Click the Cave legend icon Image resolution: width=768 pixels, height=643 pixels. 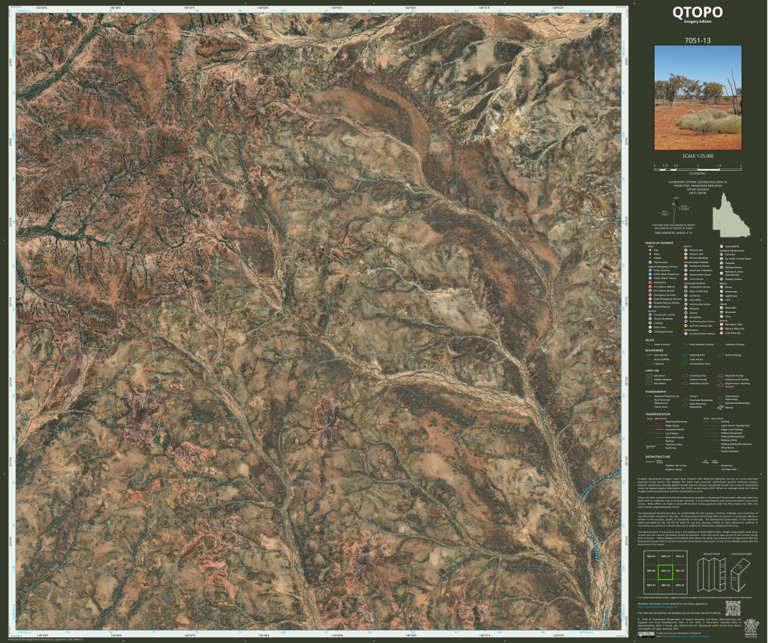721,316
